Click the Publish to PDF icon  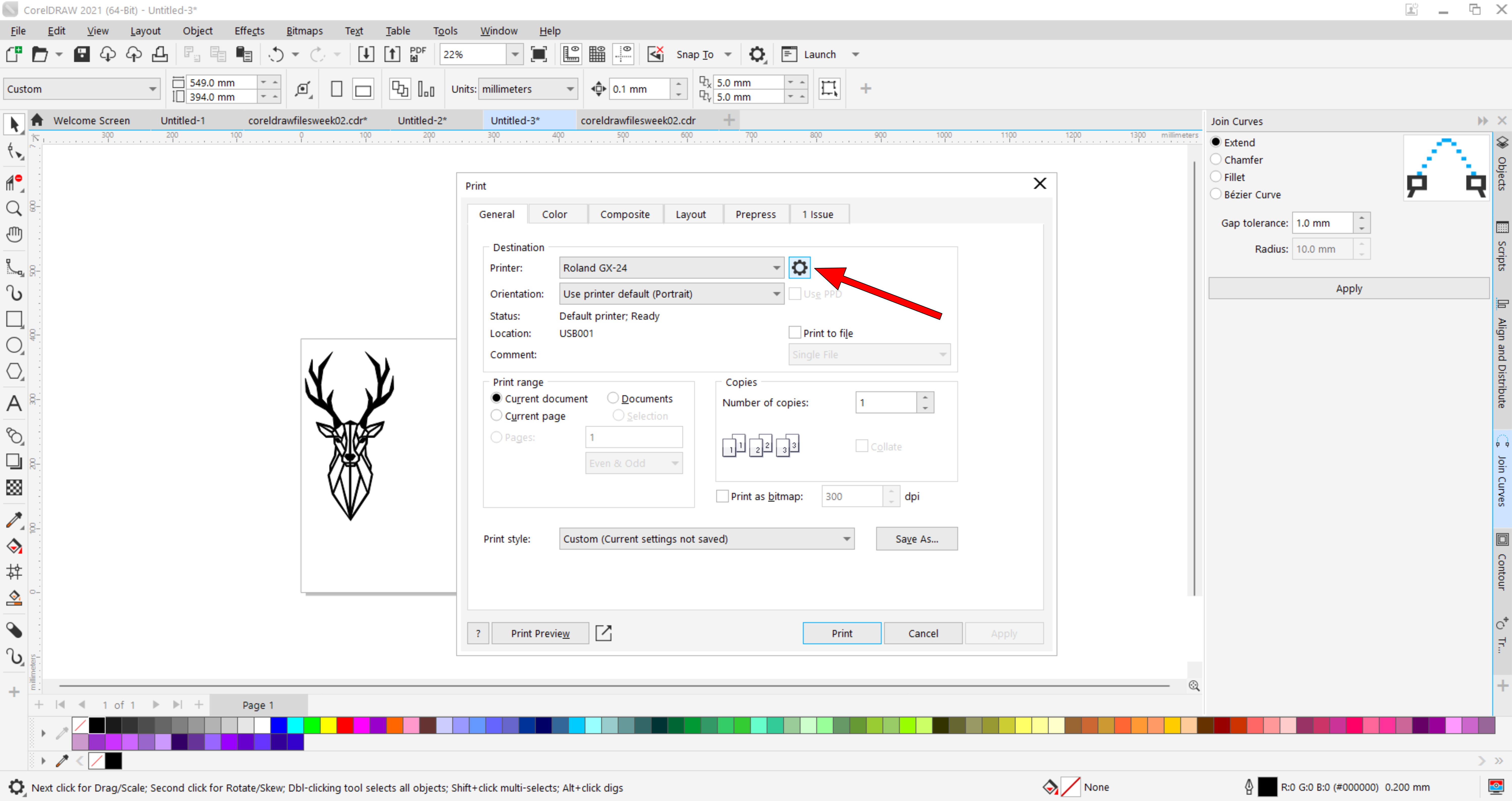point(417,54)
